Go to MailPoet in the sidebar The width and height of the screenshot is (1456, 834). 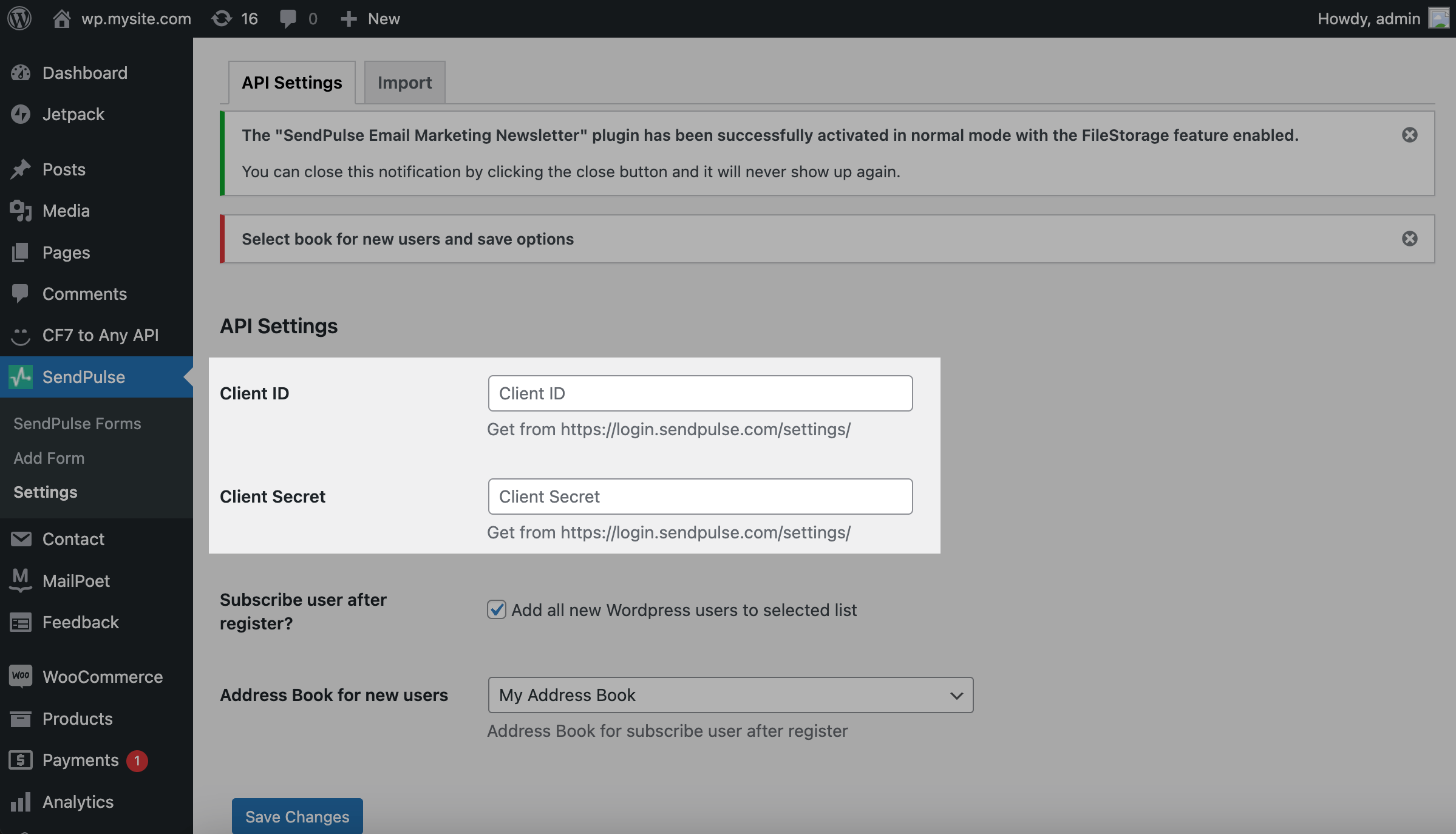[76, 581]
